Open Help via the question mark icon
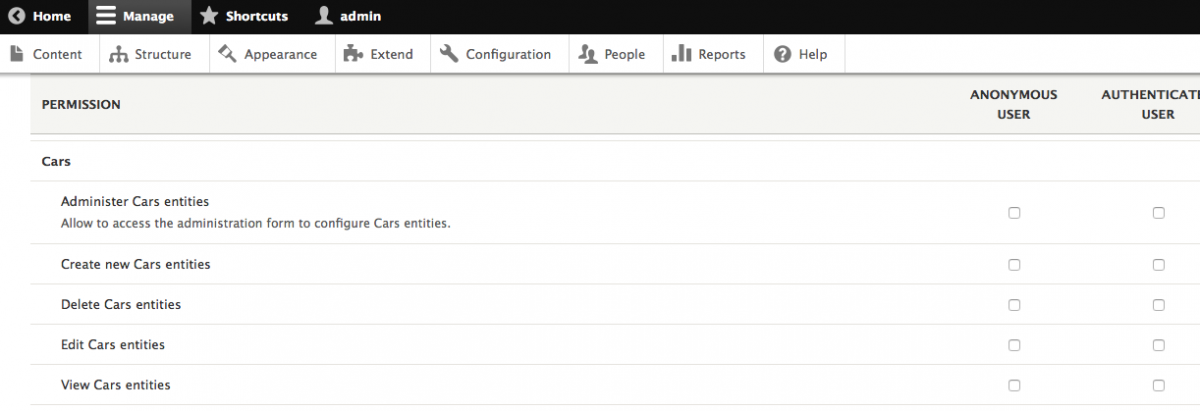 click(783, 54)
